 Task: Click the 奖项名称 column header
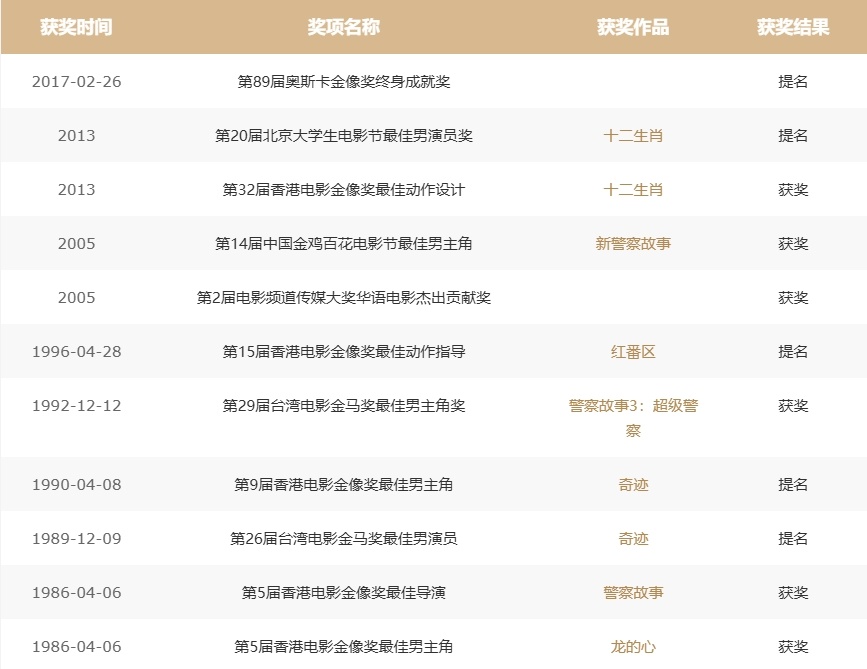click(x=343, y=27)
